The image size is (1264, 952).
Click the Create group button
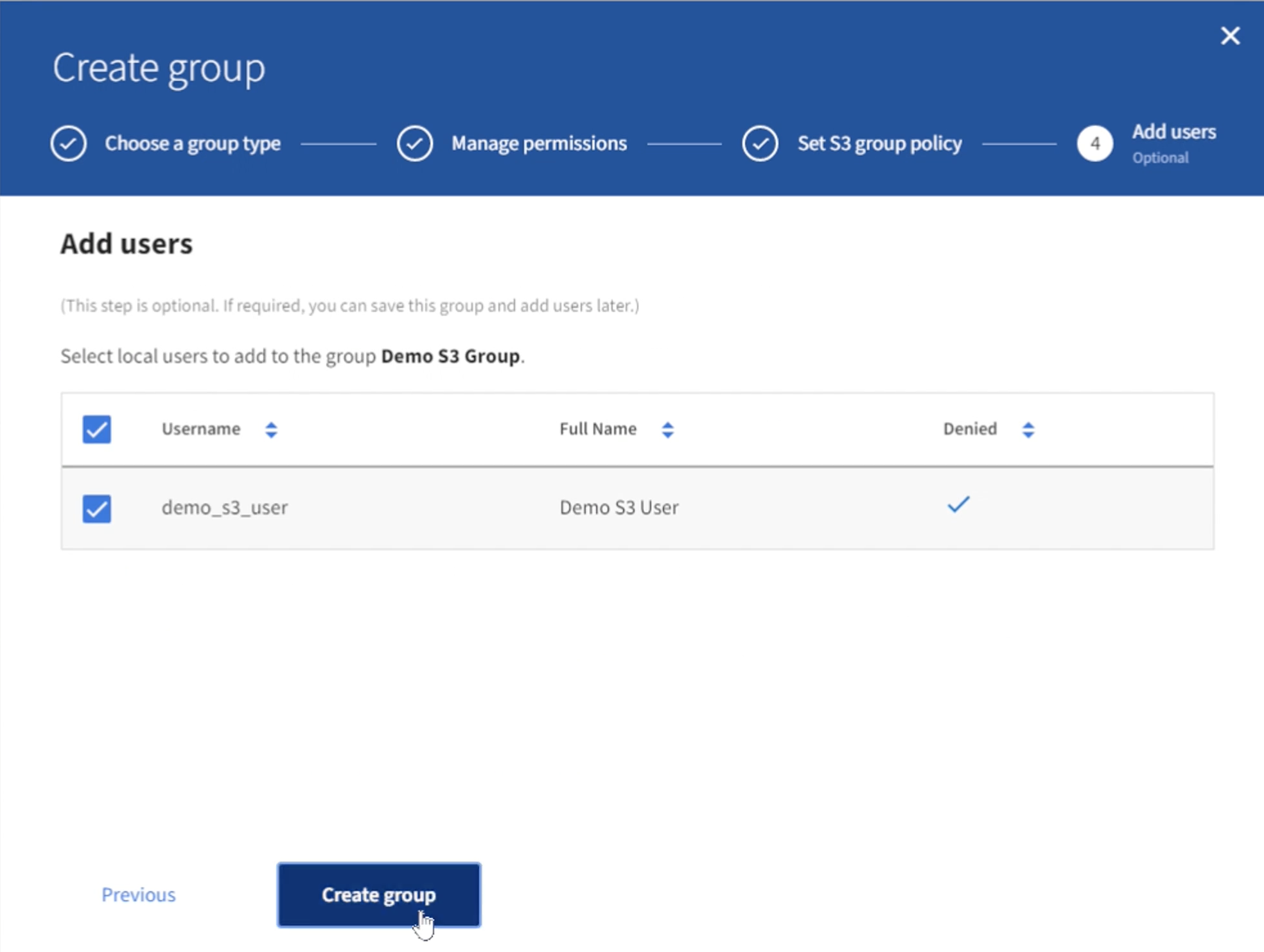pos(378,894)
